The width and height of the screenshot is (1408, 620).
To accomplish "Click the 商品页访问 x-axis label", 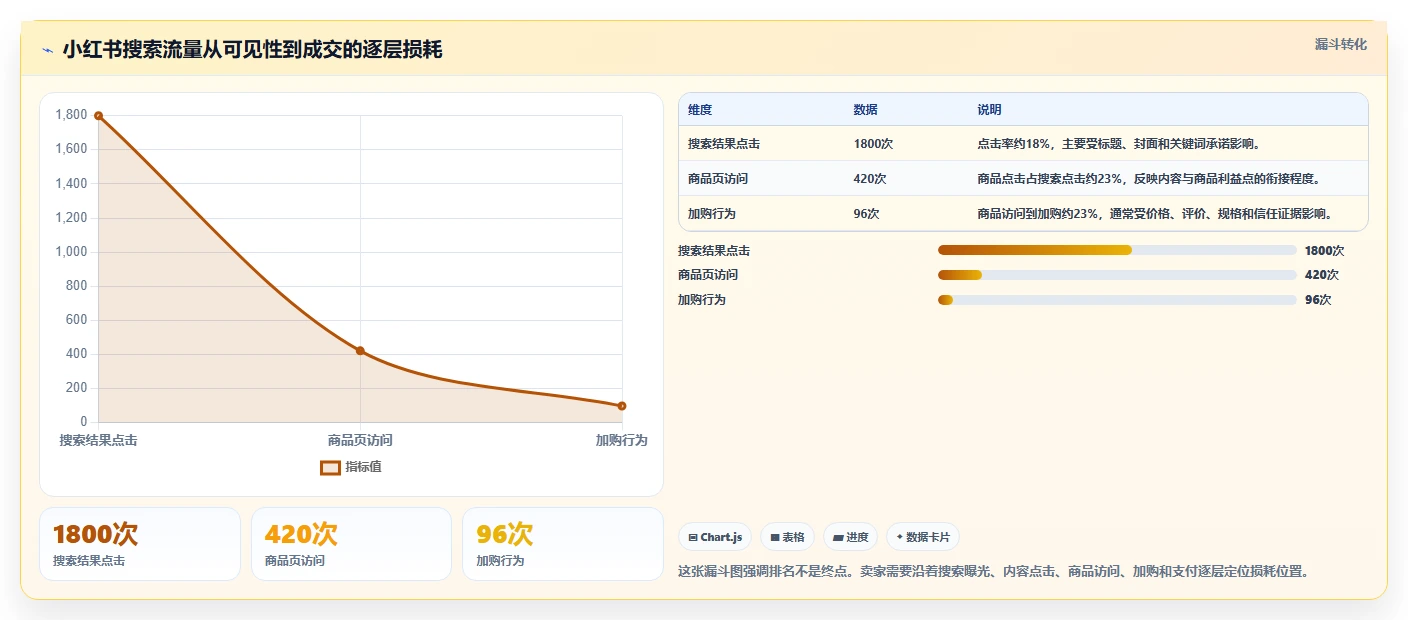I will point(360,440).
